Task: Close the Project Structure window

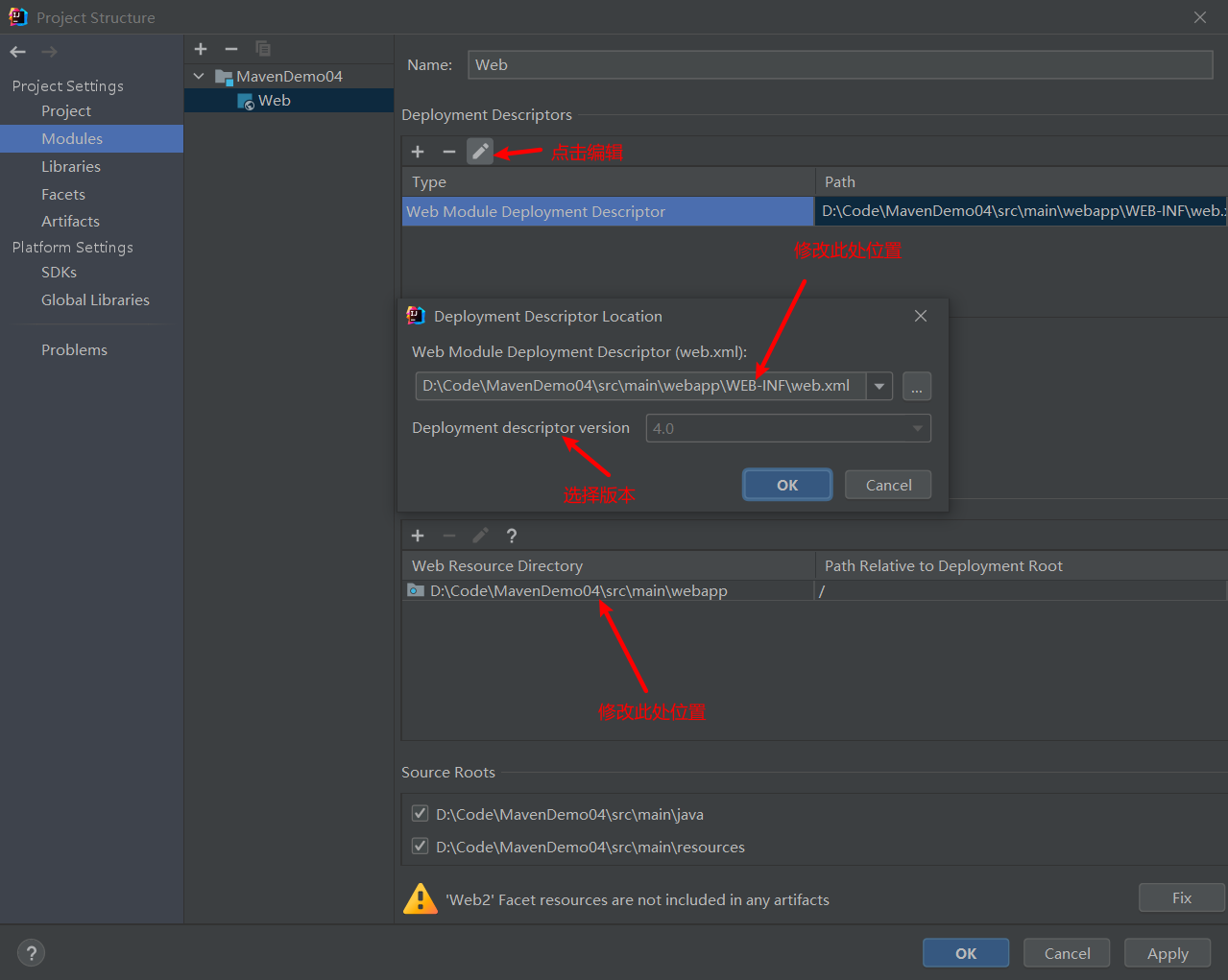Action: pyautogui.click(x=1200, y=17)
